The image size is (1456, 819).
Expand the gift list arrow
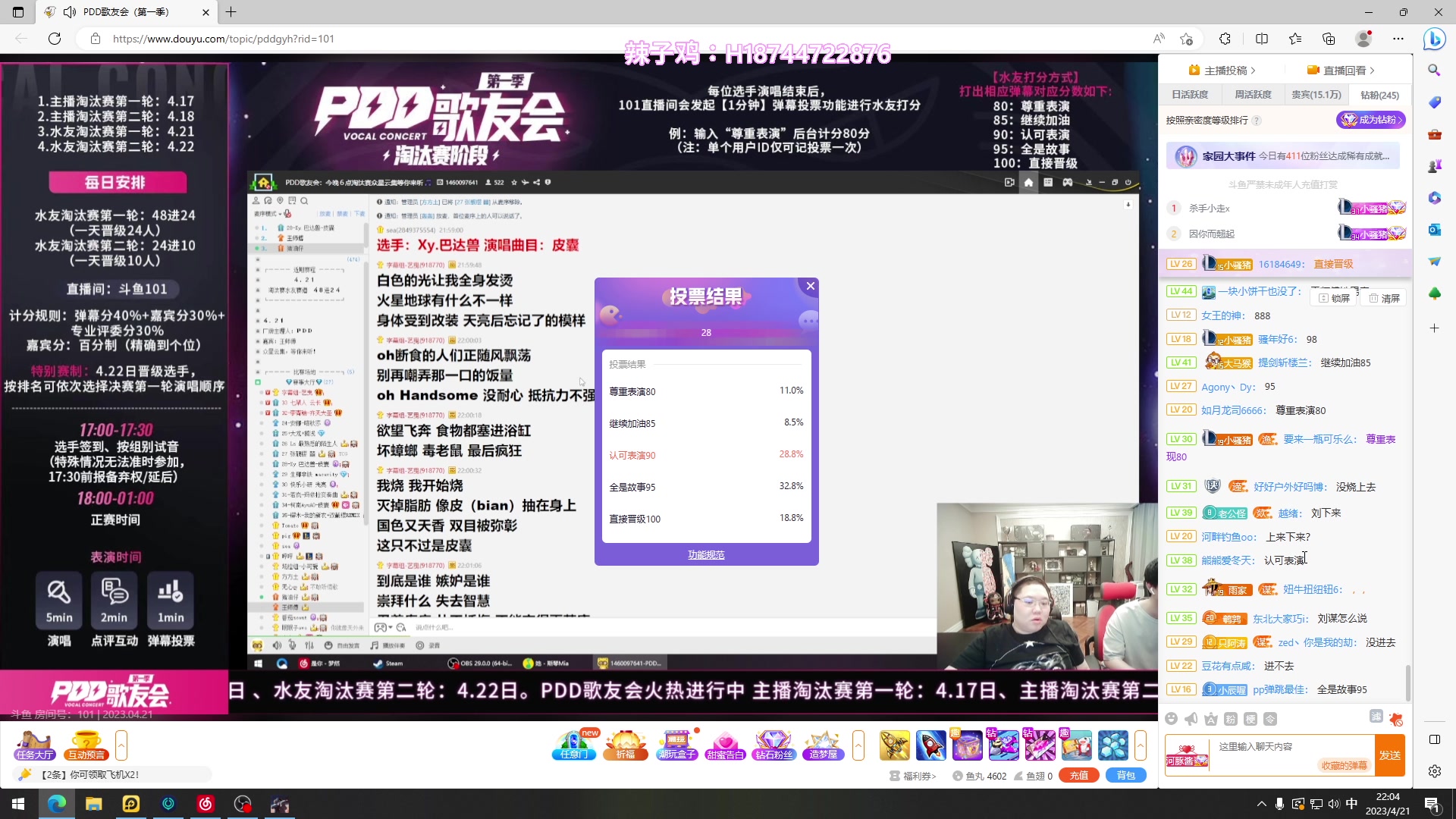point(1141,745)
